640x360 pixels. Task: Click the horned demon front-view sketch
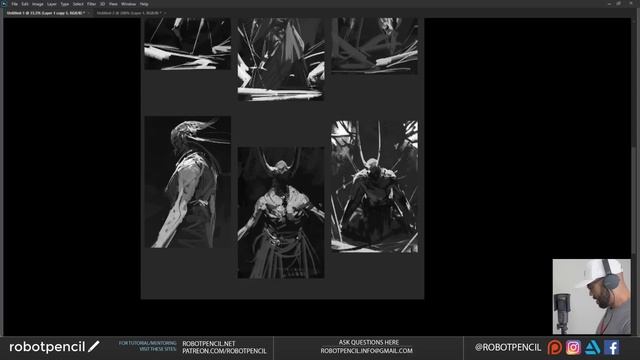(x=281, y=213)
